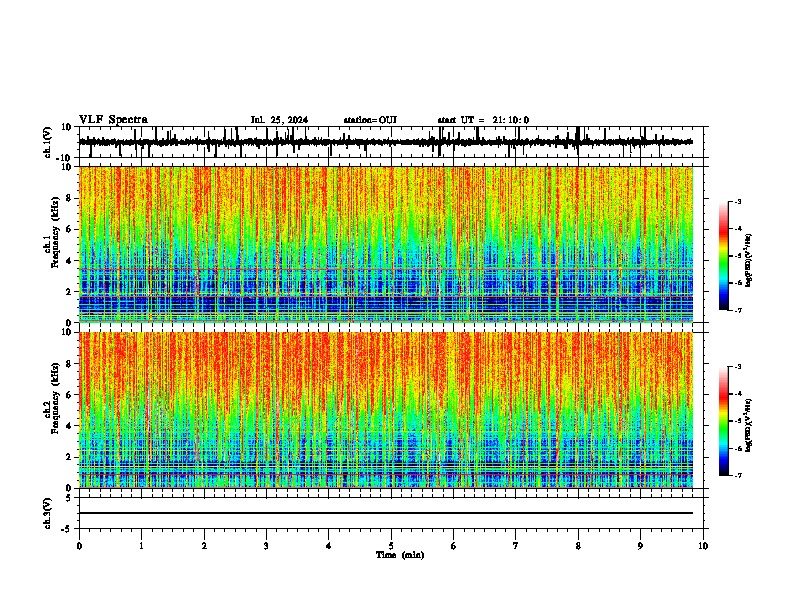
Task: Click the "8" kHz tick on ch.1 spectrogram
Action: pos(70,198)
